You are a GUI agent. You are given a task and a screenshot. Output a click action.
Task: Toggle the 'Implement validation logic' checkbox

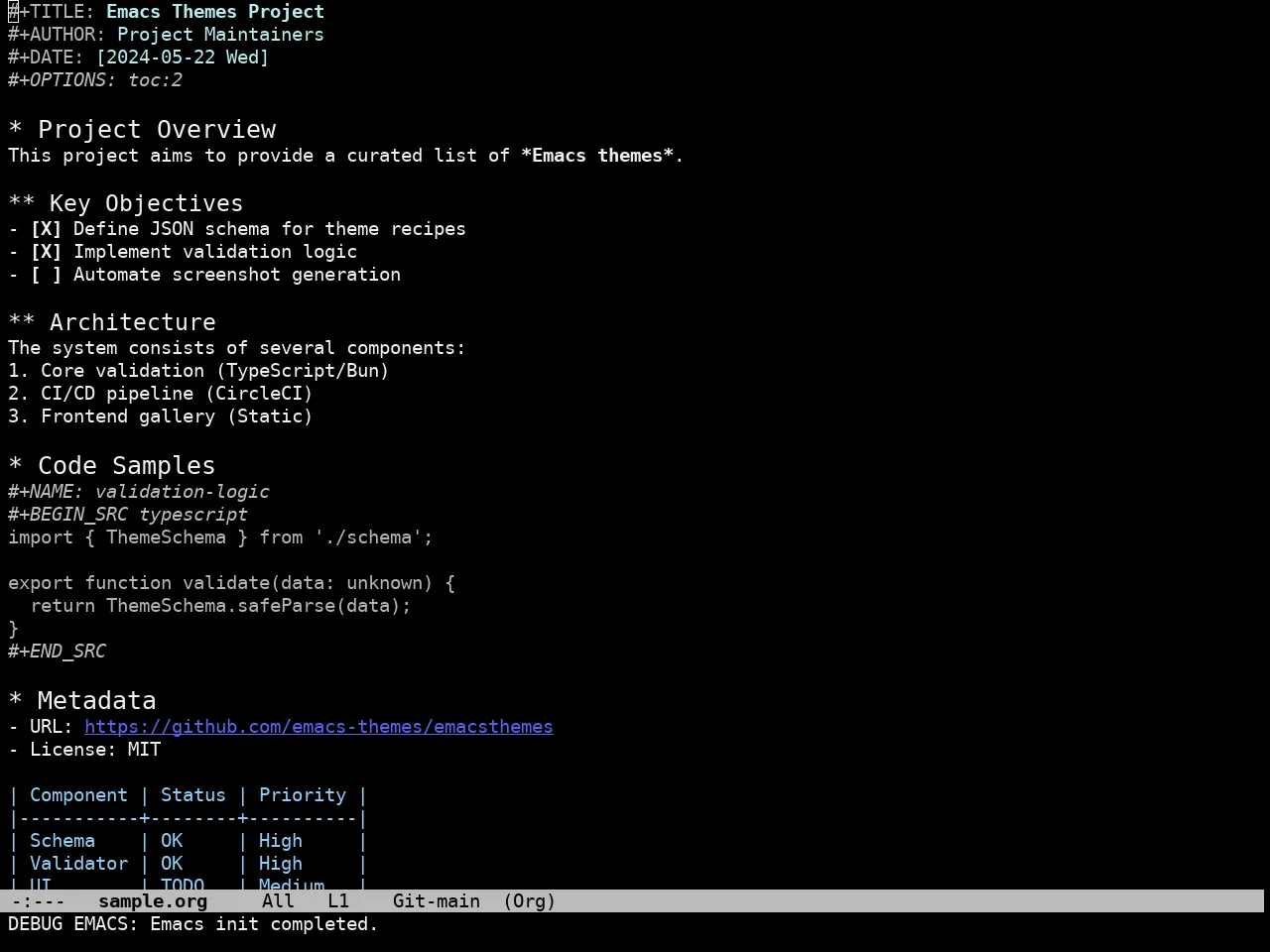pos(46,252)
